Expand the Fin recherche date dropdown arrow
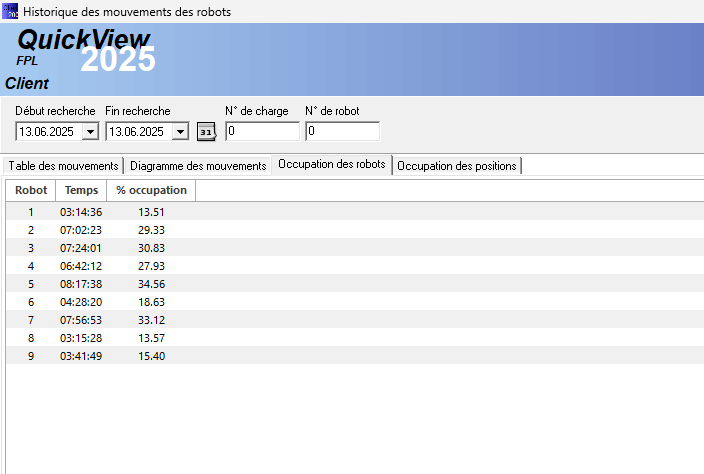704x474 pixels. [x=180, y=132]
